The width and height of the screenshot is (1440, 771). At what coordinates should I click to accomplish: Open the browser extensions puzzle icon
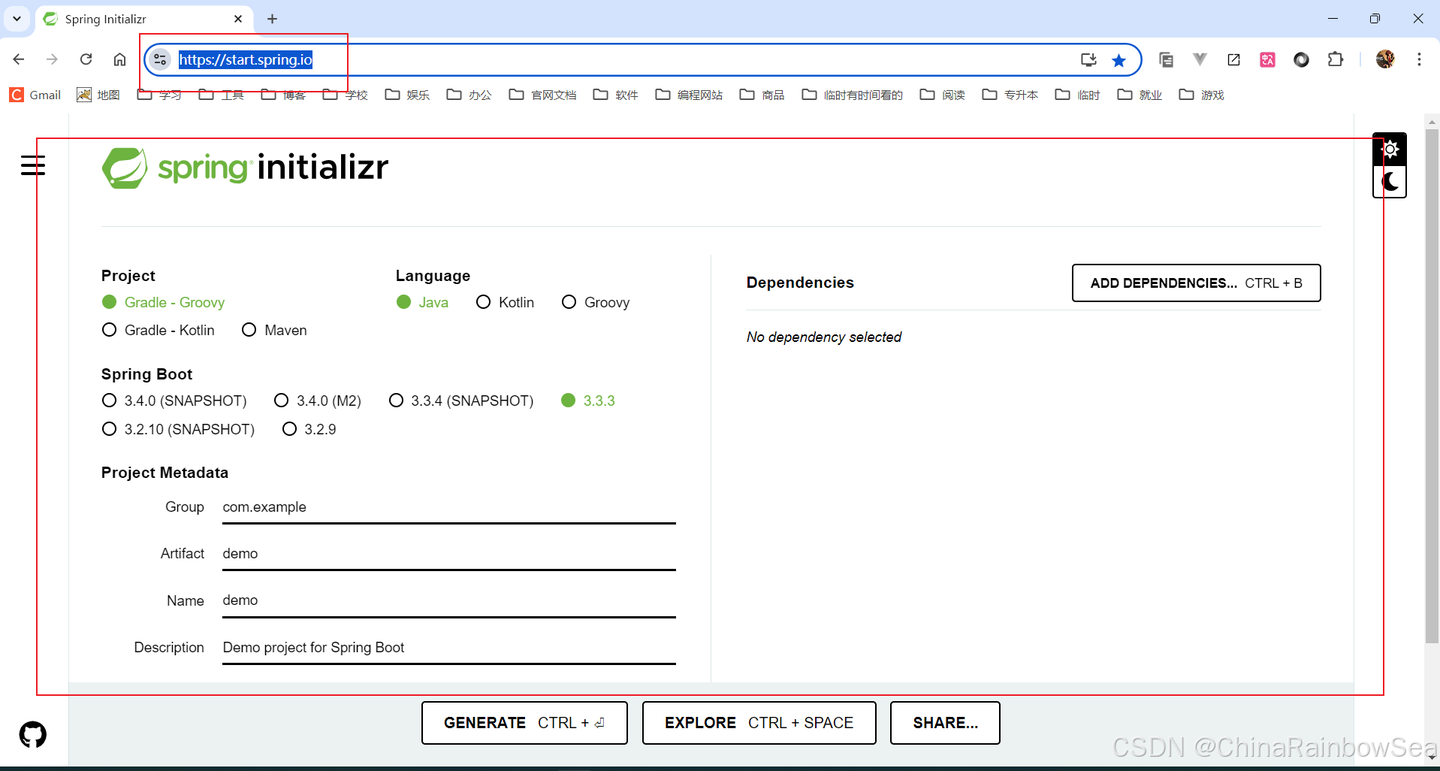click(1335, 60)
